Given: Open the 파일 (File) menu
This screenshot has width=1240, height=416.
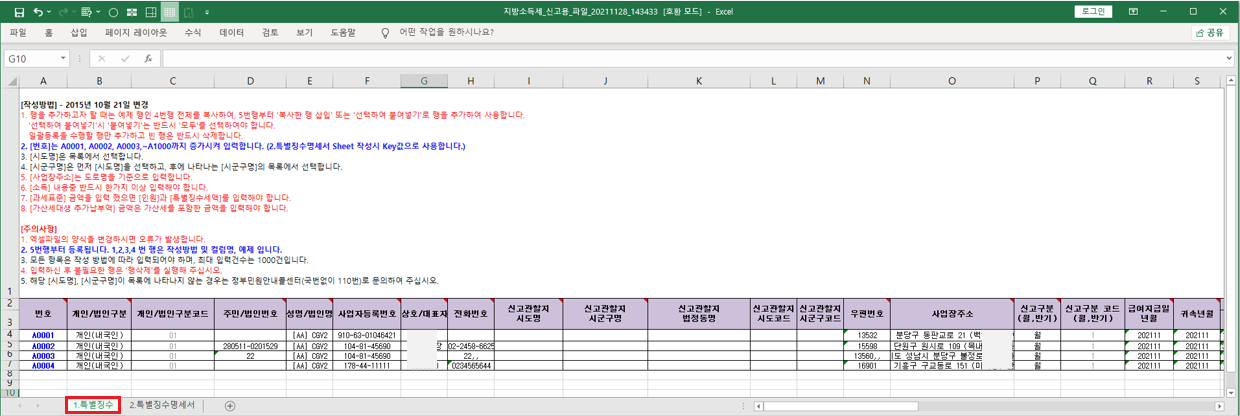Looking at the screenshot, I should [18, 32].
